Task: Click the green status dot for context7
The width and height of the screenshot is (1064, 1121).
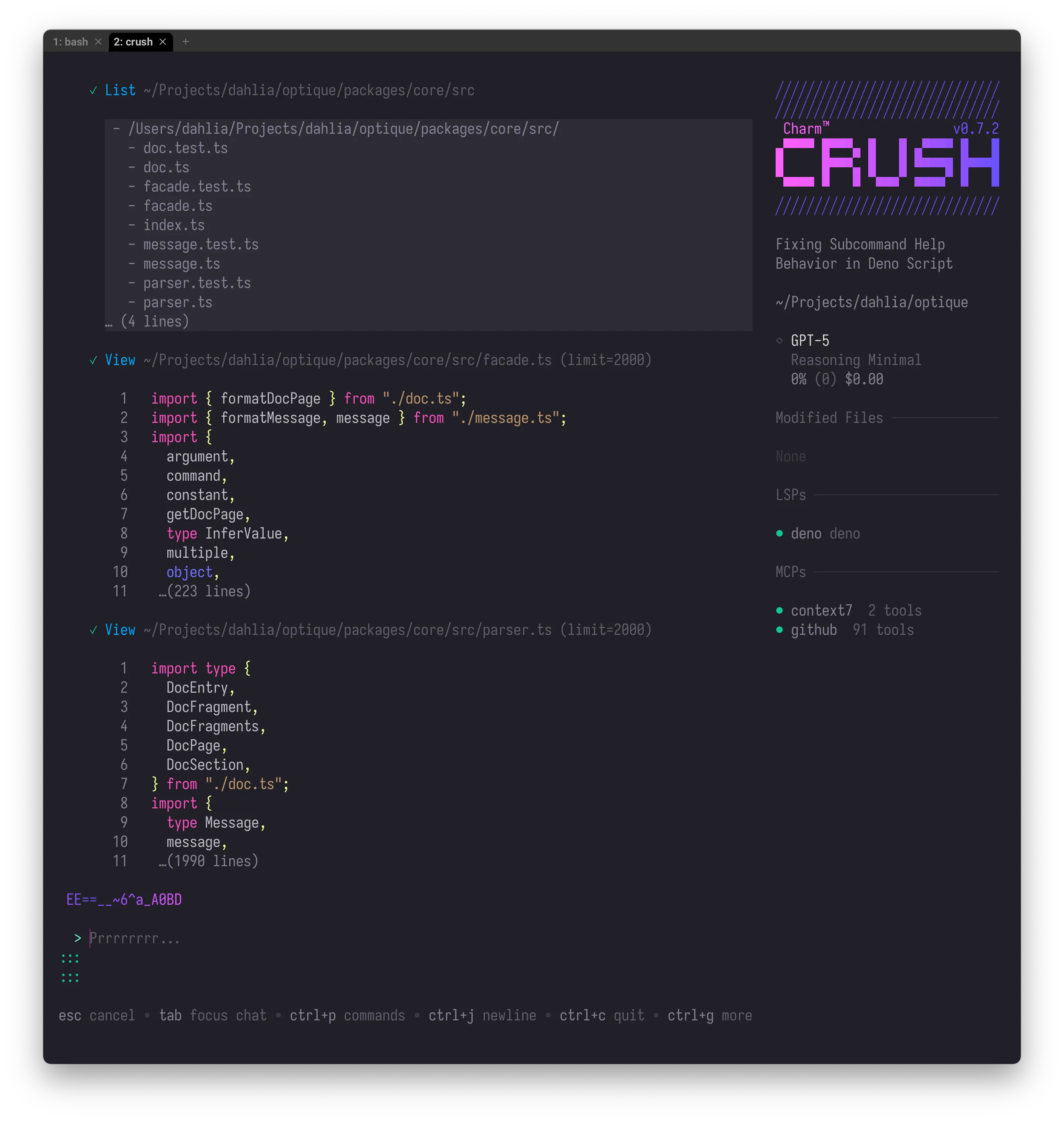Action: click(779, 611)
